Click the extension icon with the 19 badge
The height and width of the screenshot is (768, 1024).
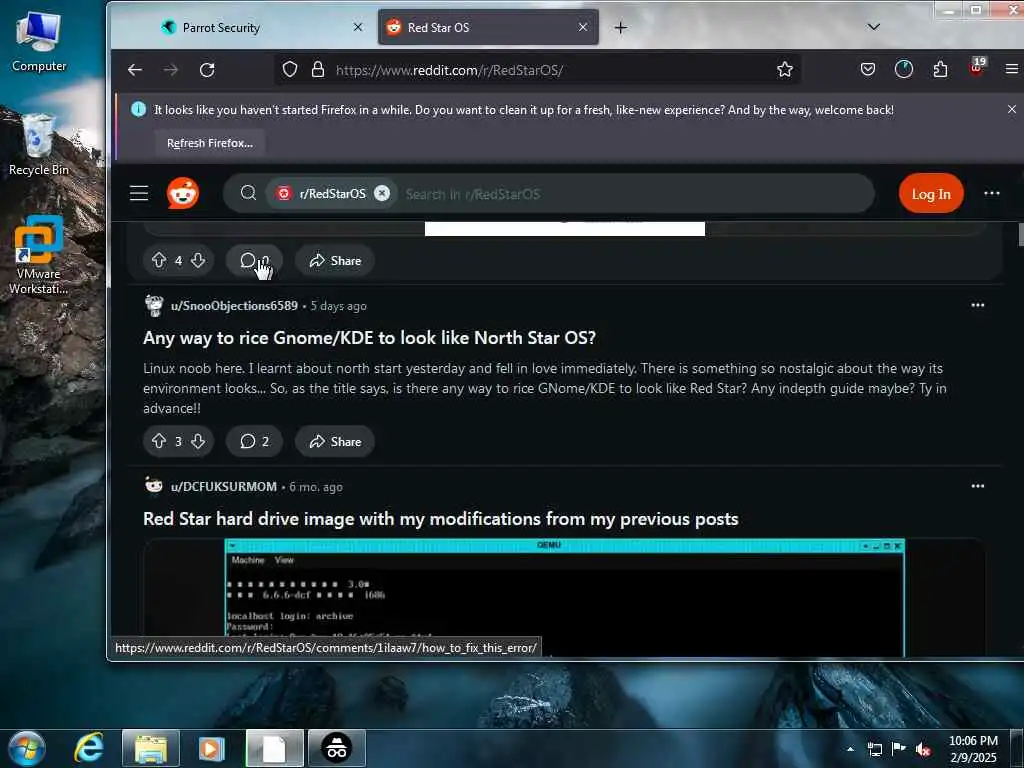point(977,67)
